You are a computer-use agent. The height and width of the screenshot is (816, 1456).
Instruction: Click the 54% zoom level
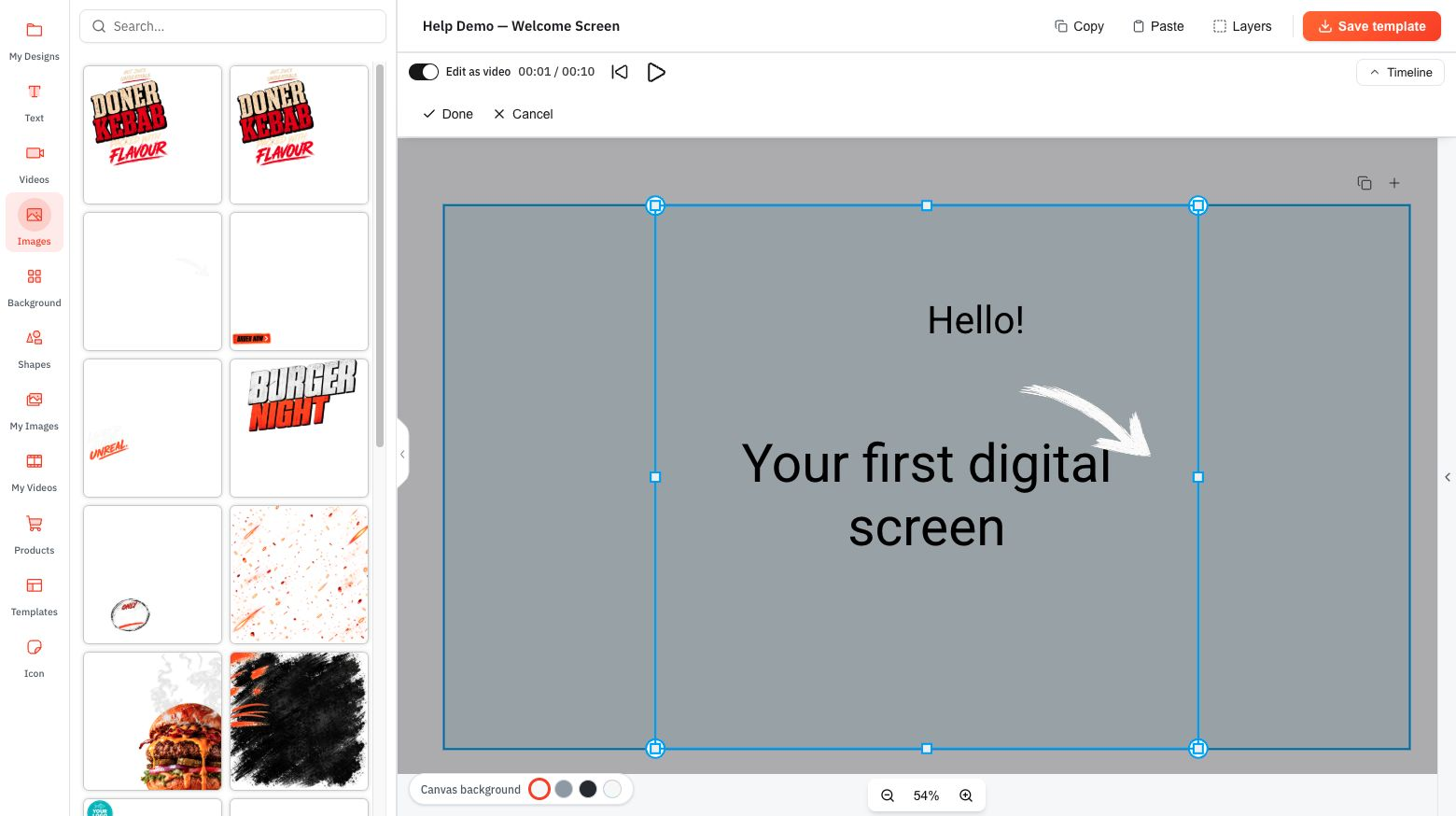tap(926, 795)
